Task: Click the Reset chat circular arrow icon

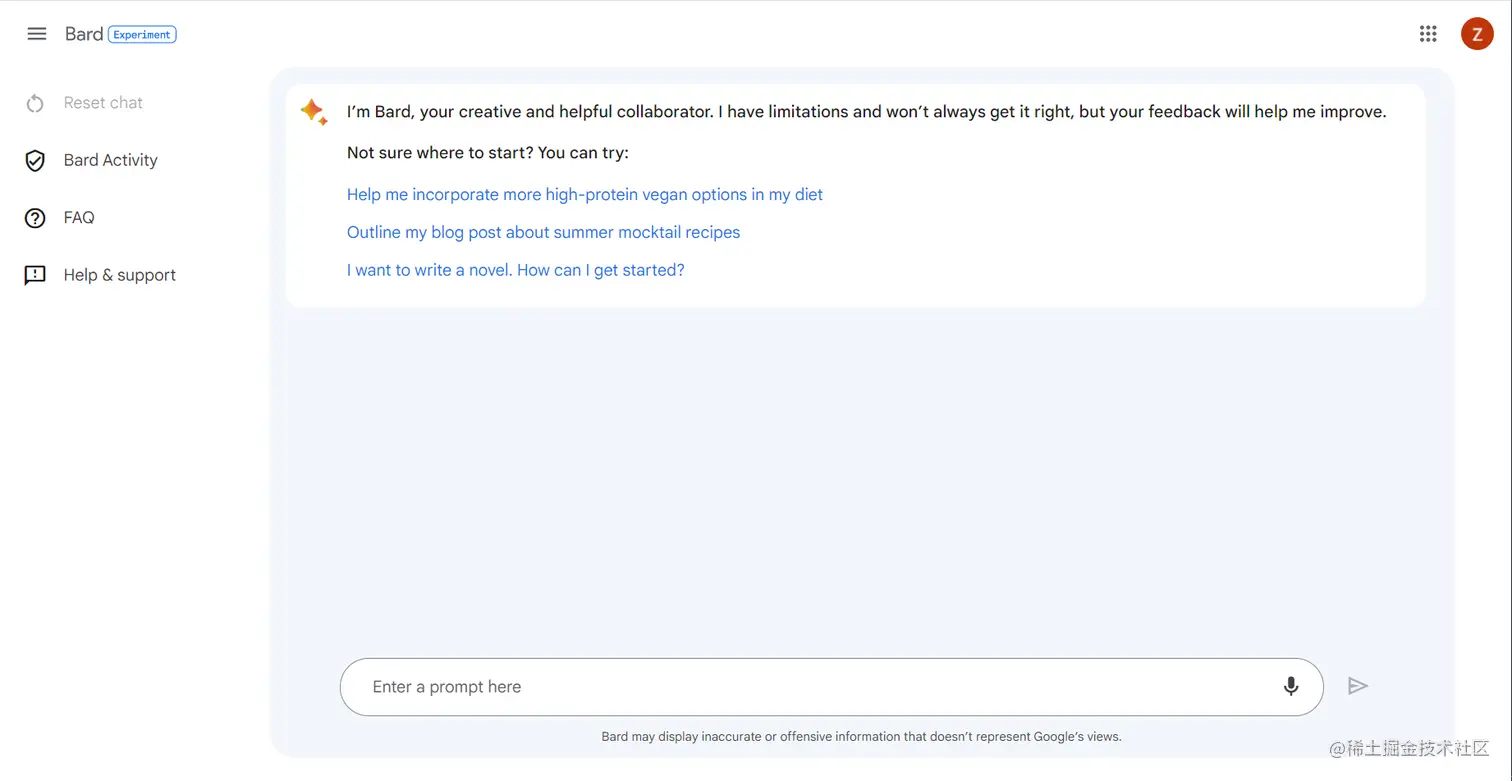Action: tap(35, 103)
